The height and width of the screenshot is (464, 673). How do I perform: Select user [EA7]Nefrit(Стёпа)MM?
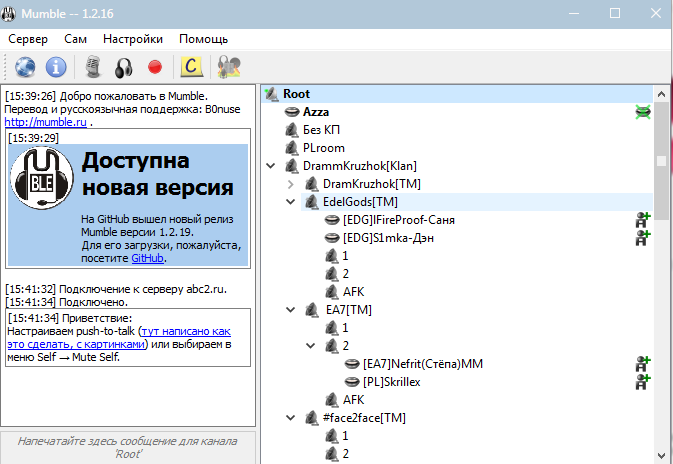pos(423,364)
